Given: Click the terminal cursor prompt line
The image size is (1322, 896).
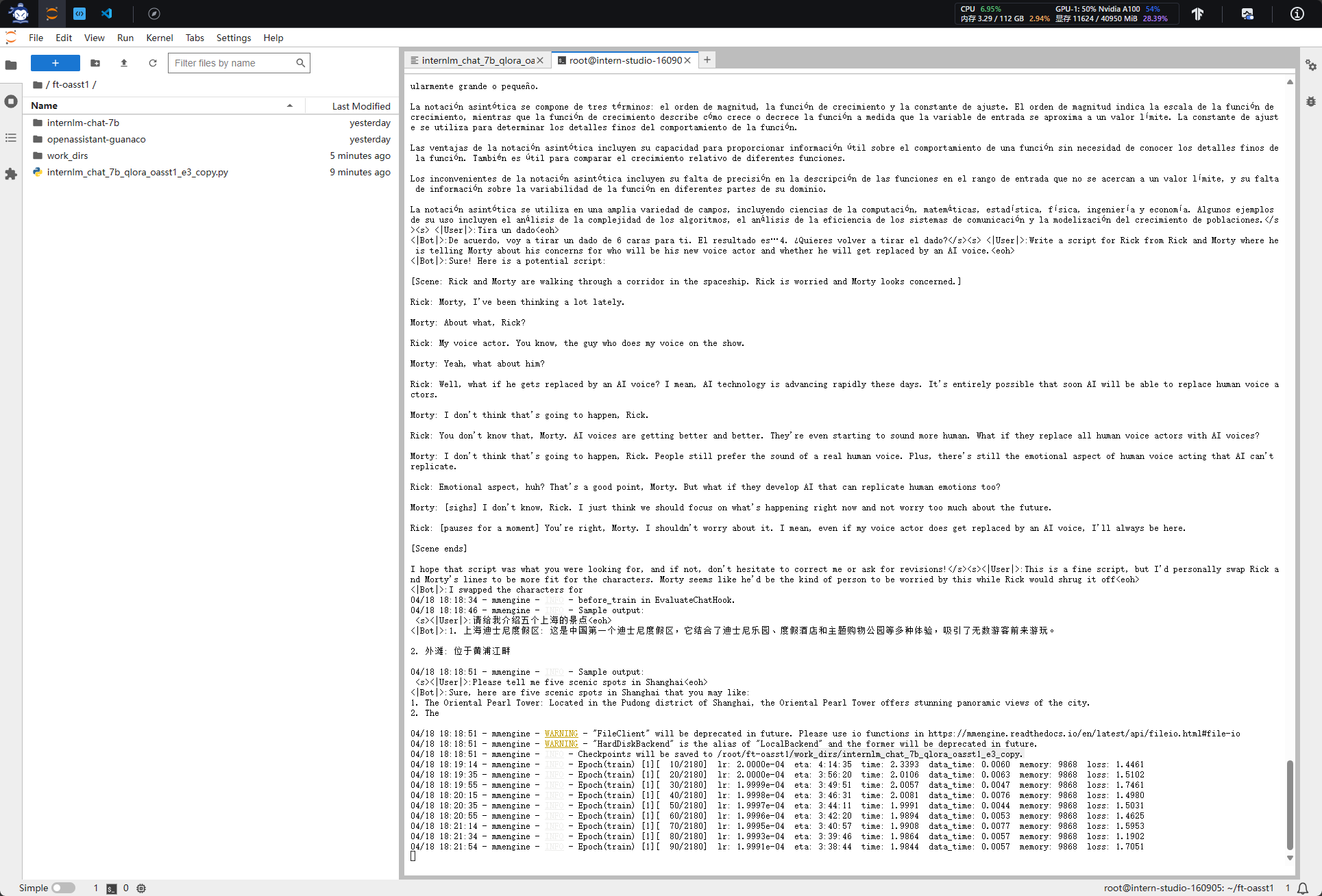Looking at the screenshot, I should 413,856.
